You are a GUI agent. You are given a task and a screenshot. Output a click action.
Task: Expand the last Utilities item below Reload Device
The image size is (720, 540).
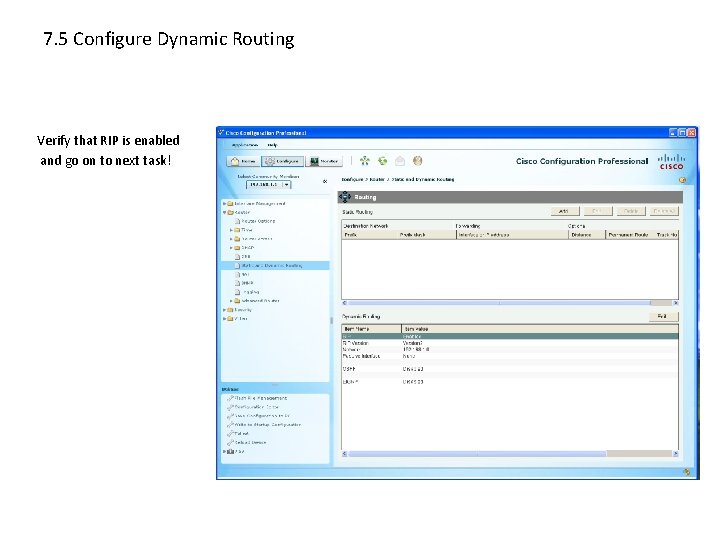(x=224, y=451)
